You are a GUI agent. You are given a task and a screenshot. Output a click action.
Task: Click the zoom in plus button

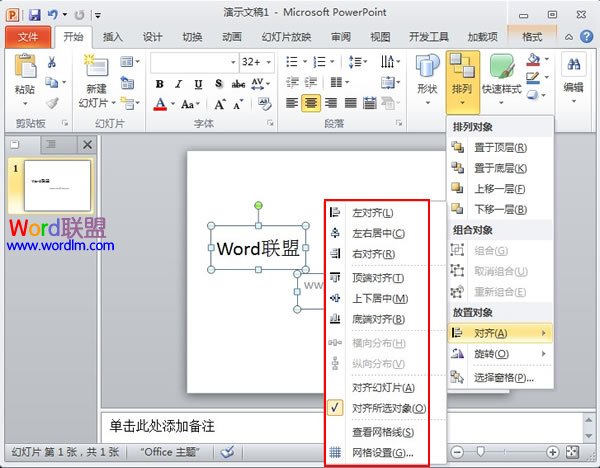pos(552,452)
